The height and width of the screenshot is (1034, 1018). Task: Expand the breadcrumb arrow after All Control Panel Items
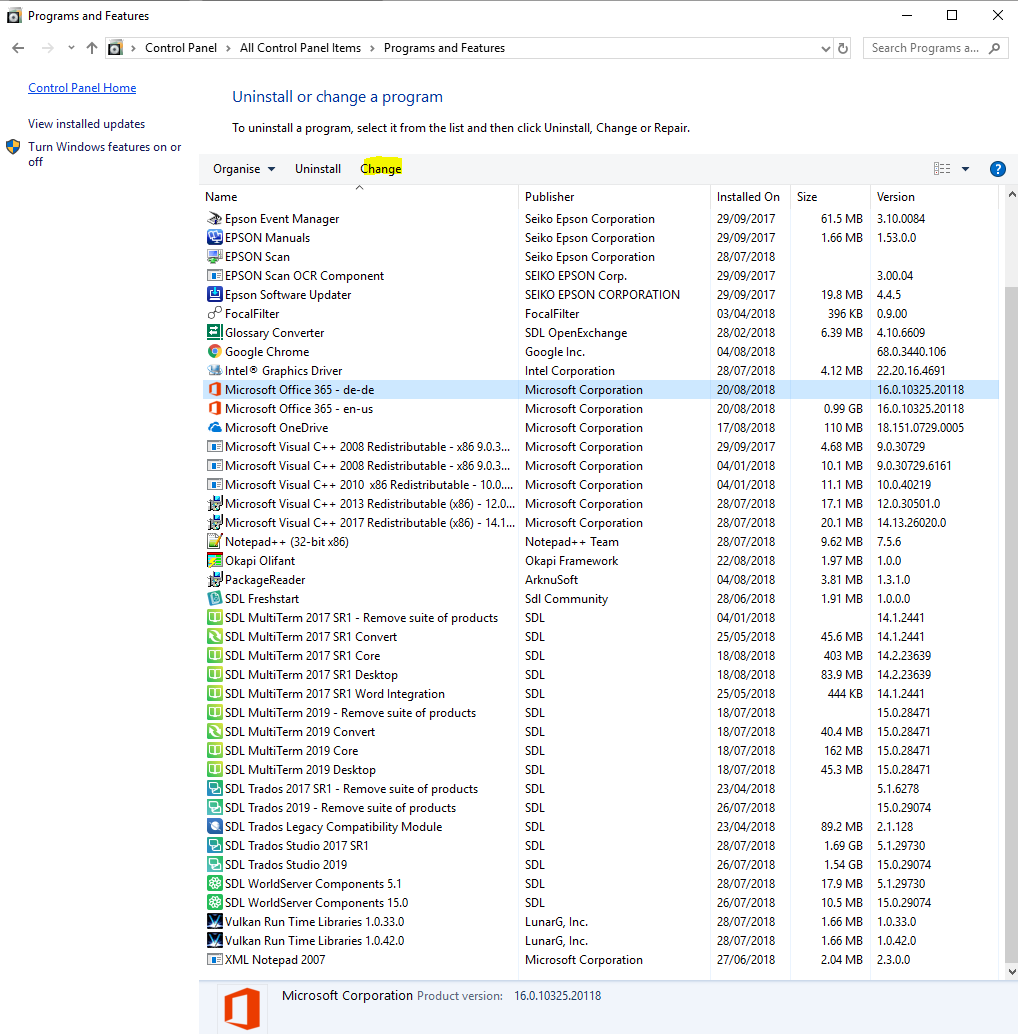point(373,48)
